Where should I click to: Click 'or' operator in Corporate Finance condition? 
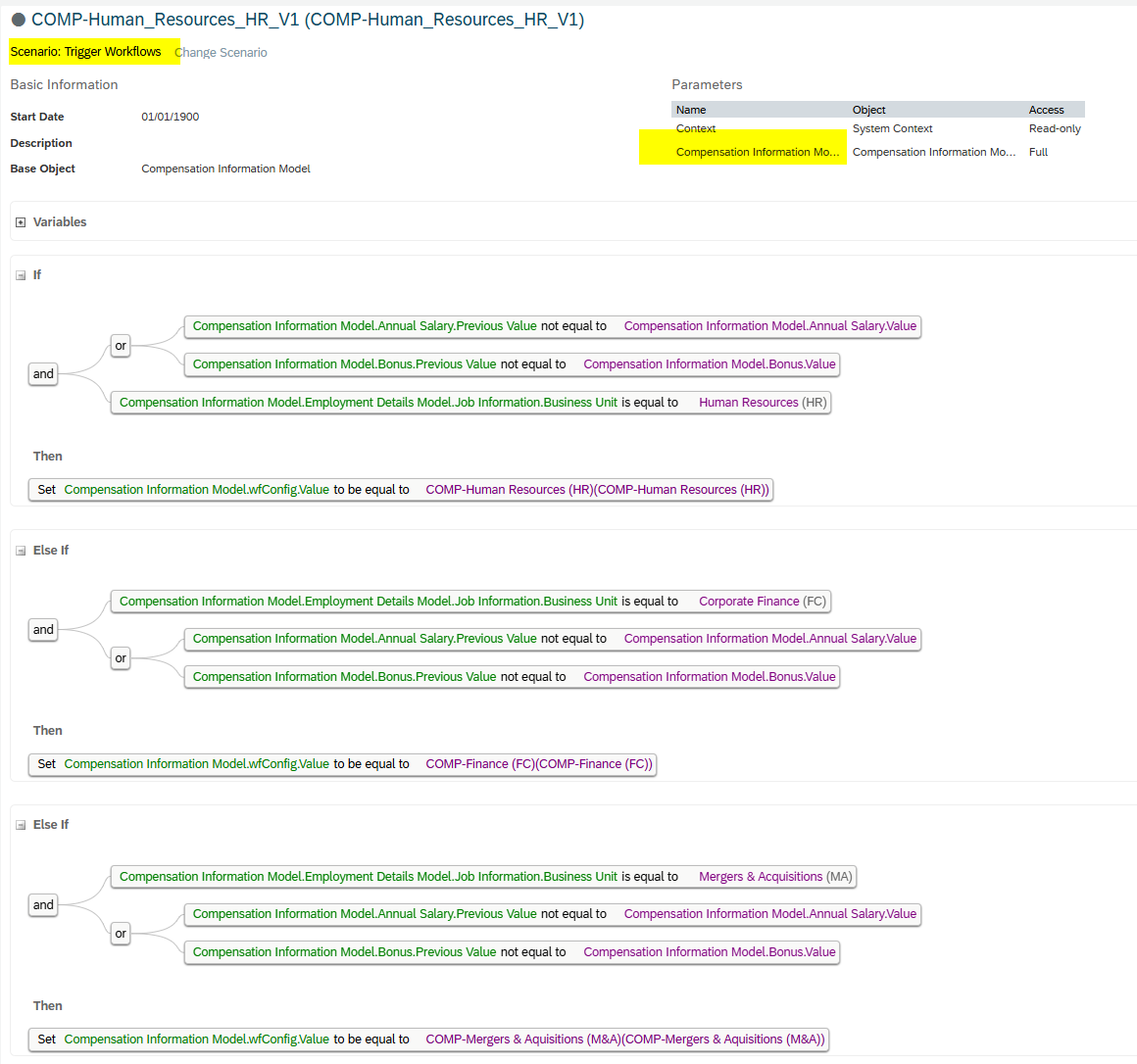click(x=121, y=658)
